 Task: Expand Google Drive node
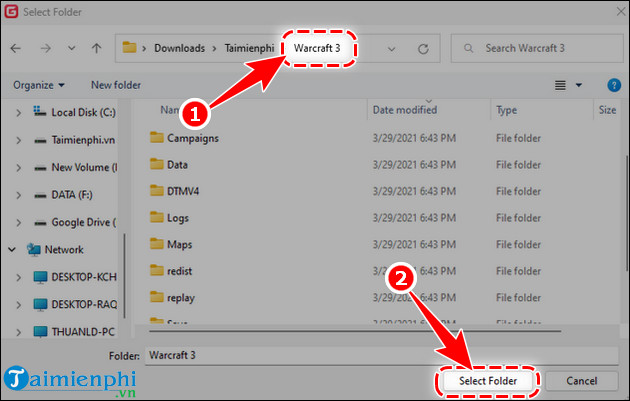click(x=18, y=223)
